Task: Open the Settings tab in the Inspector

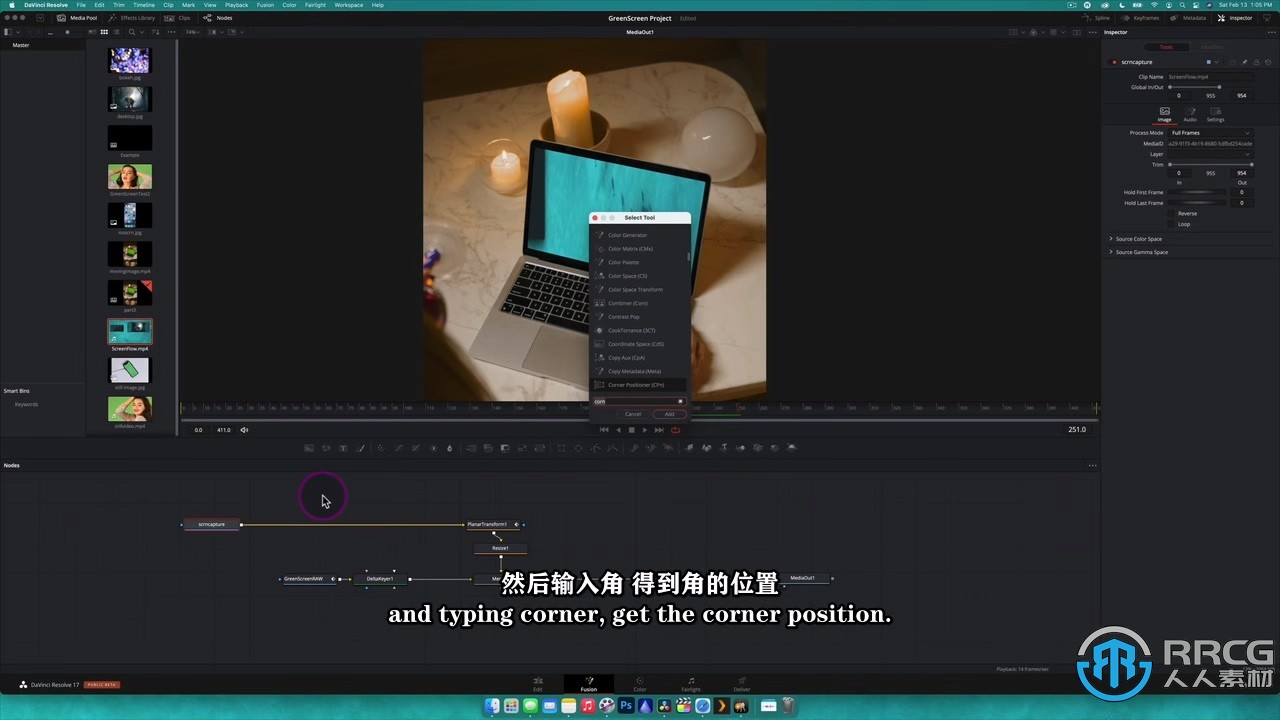Action: point(1215,114)
